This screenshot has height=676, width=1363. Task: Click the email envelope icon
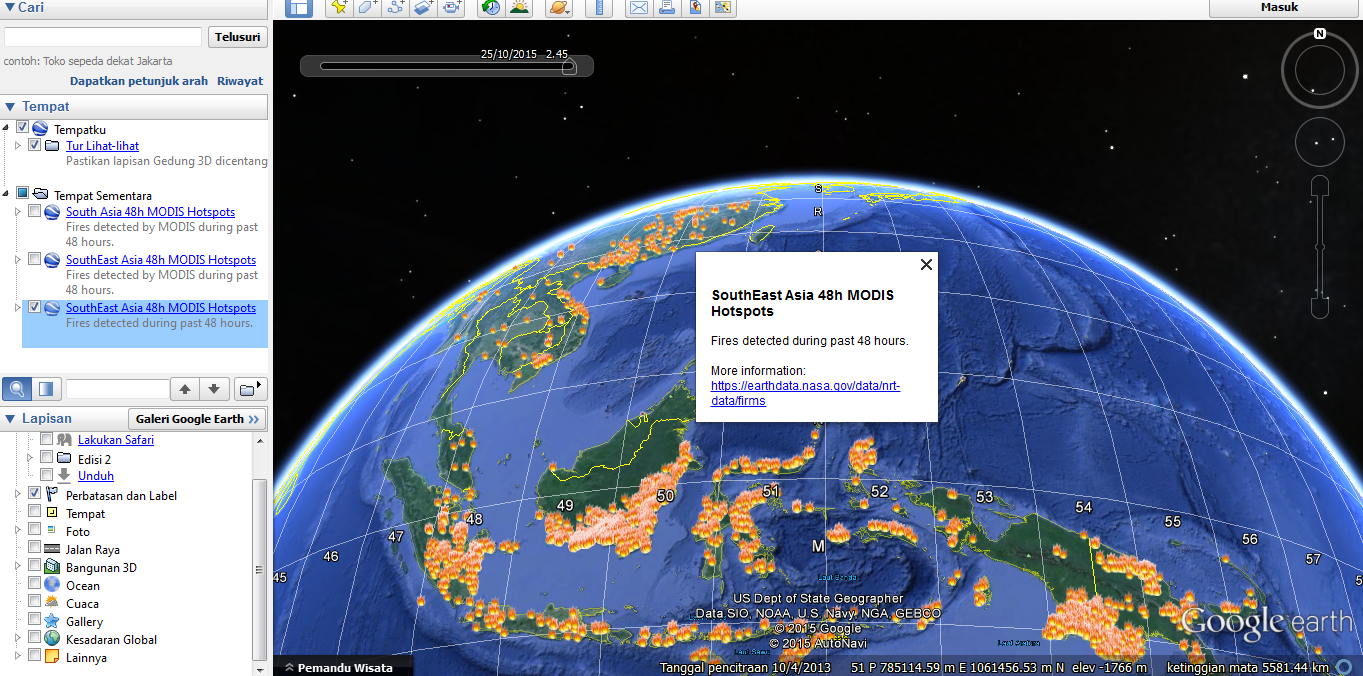point(638,8)
